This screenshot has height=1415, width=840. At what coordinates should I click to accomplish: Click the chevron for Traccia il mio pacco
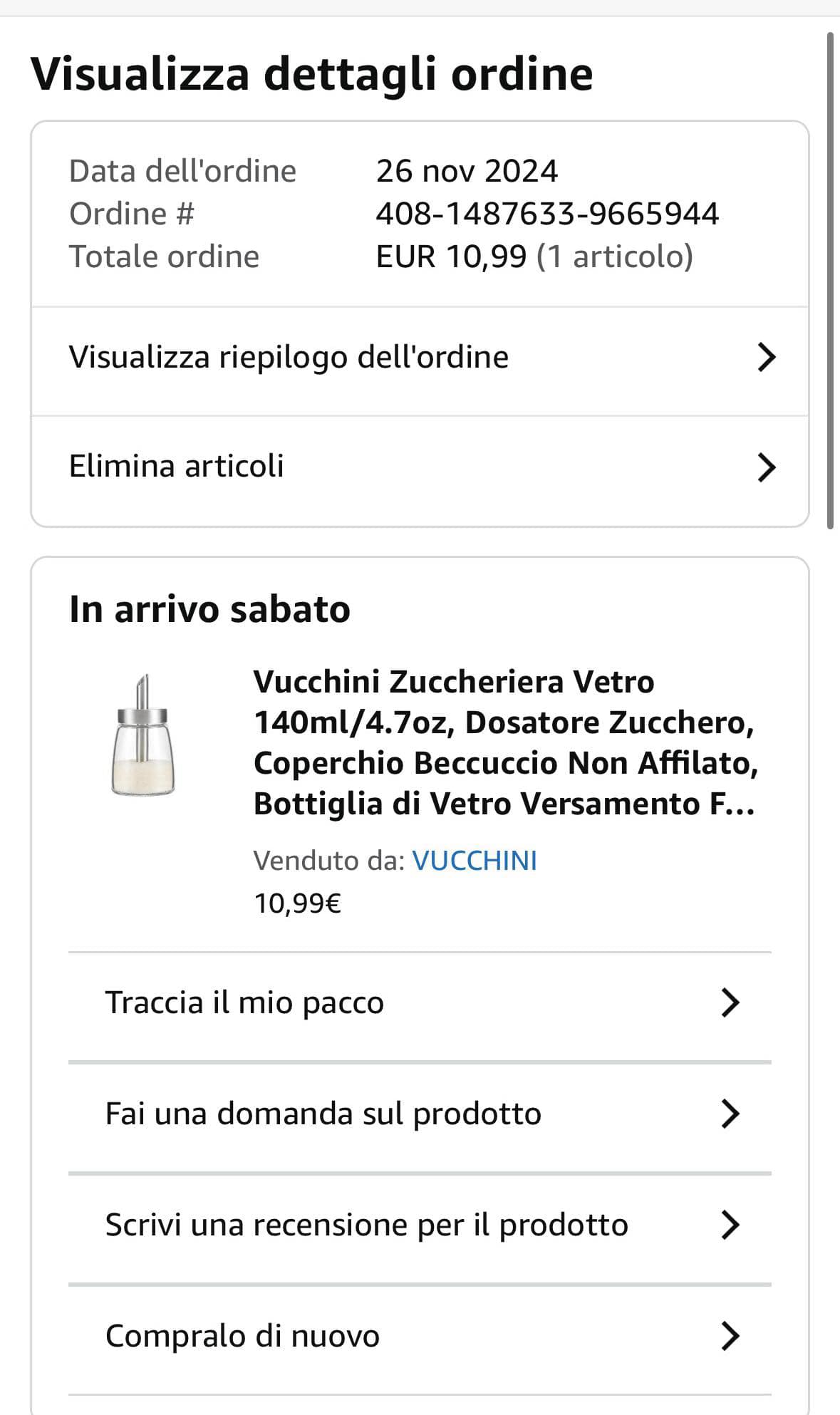pos(730,1002)
